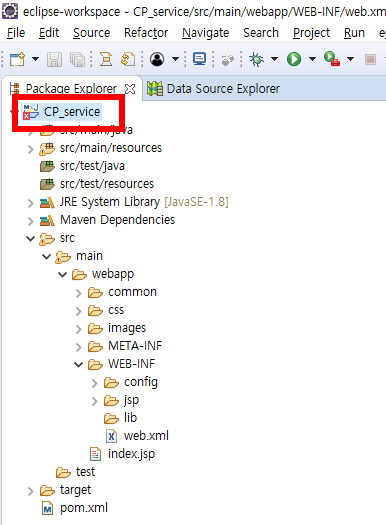
Task: Open the Run dropdown arrow
Action: click(x=312, y=59)
